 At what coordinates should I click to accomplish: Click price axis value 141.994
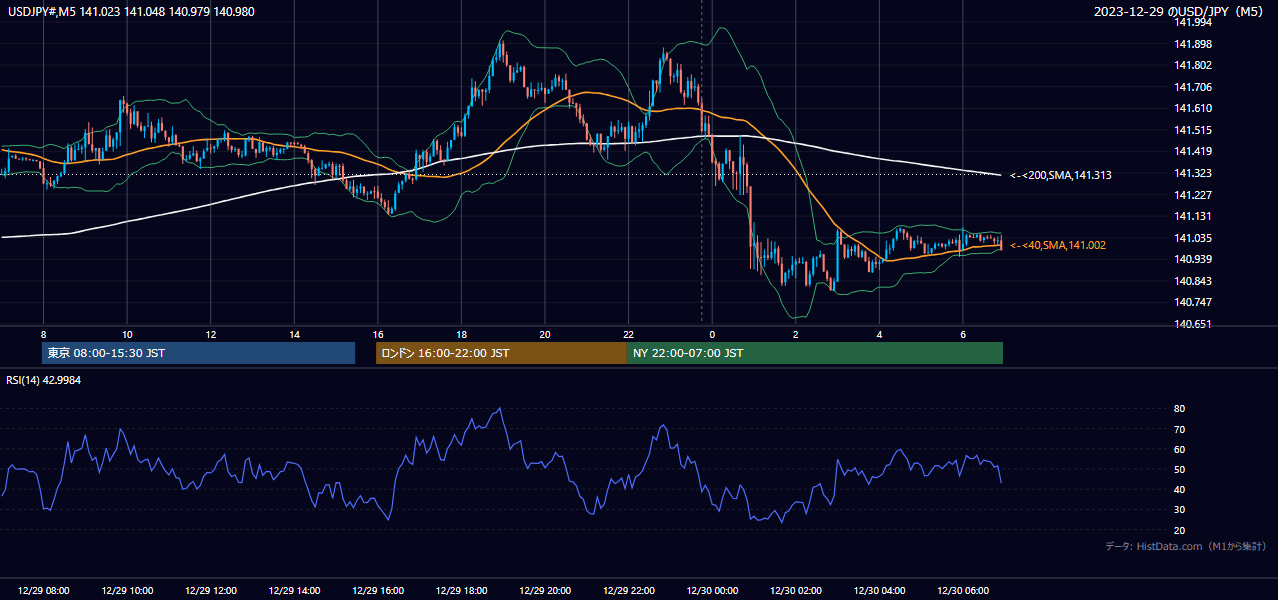tap(1193, 23)
